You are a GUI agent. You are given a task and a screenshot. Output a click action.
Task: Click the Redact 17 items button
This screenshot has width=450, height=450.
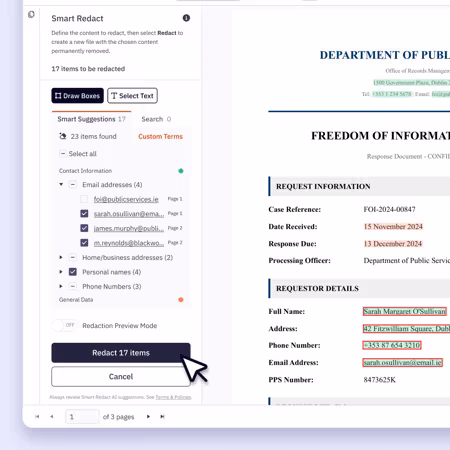click(121, 353)
